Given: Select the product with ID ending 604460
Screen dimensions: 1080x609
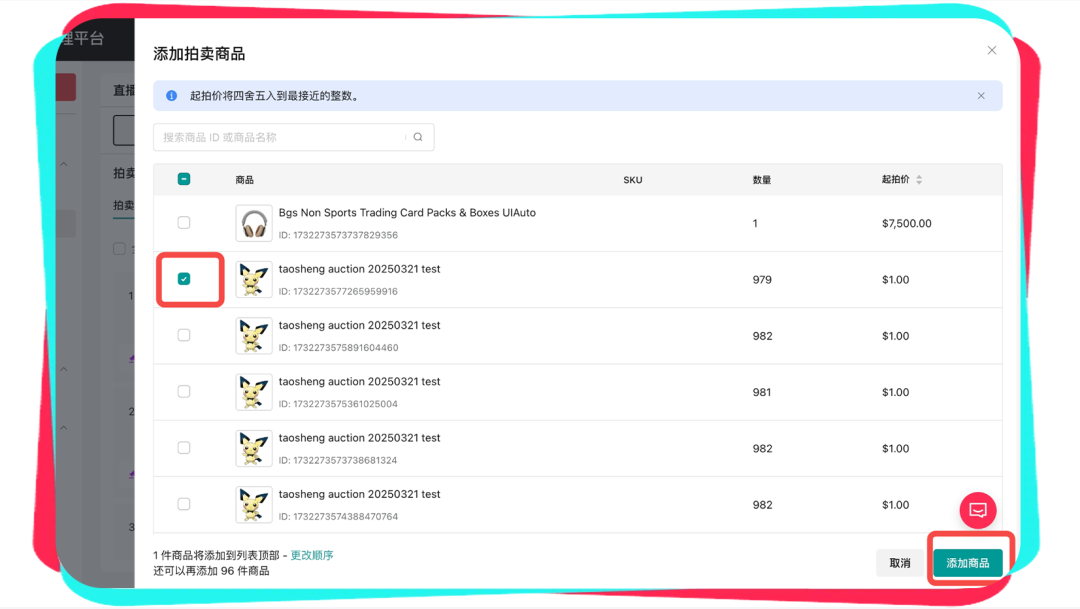Looking at the screenshot, I should point(184,336).
